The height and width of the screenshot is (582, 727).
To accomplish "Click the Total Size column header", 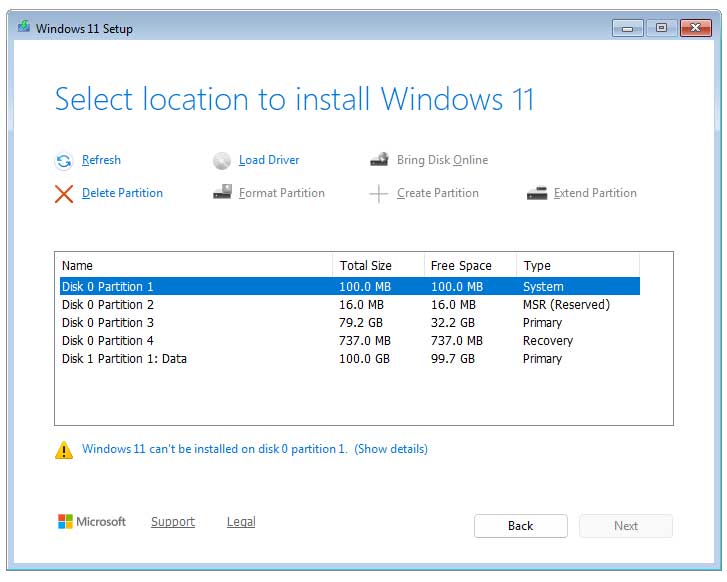I will coord(378,266).
